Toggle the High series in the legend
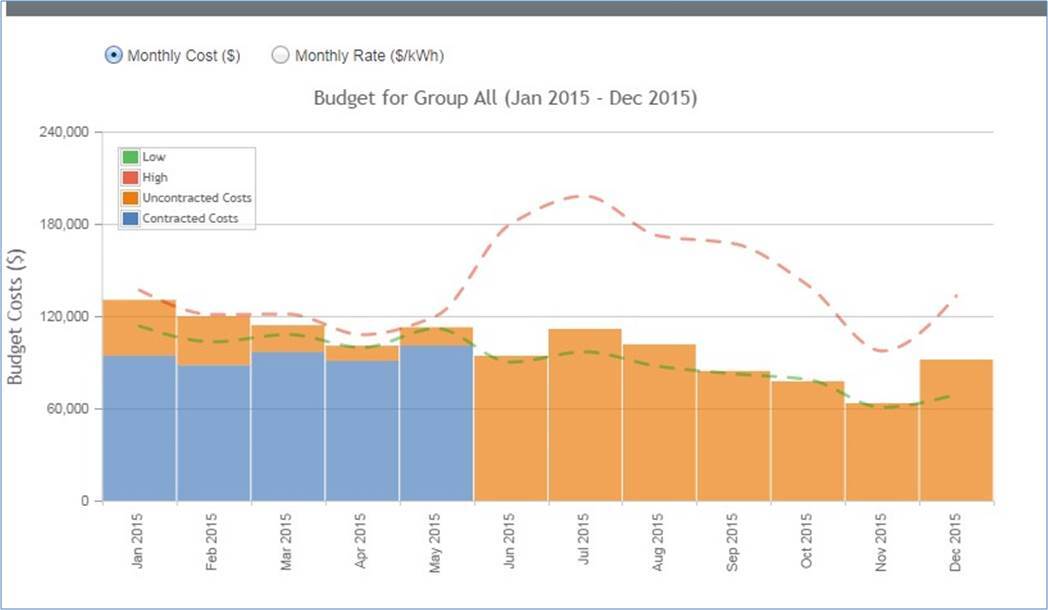1048x610 pixels. [x=152, y=176]
